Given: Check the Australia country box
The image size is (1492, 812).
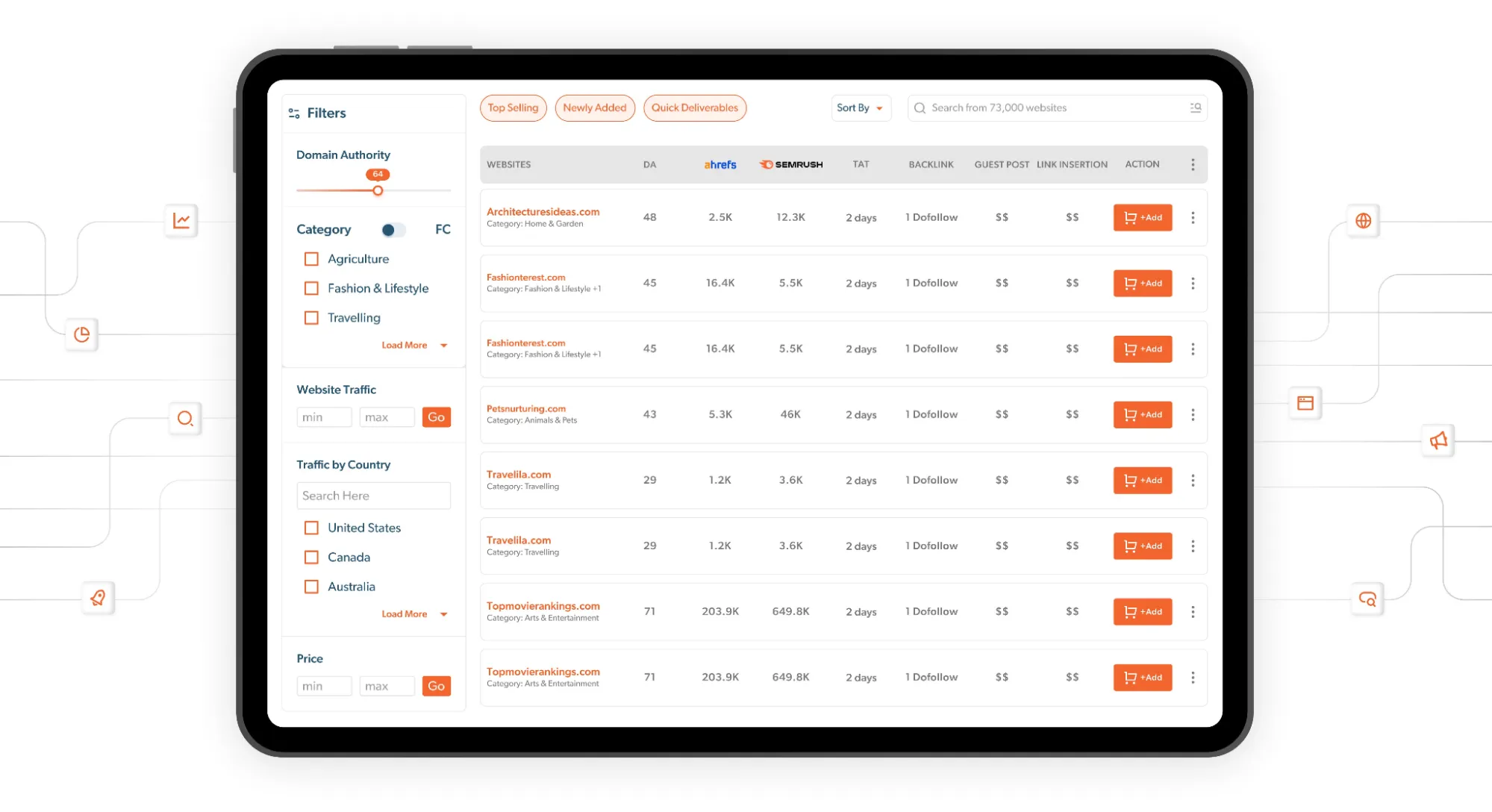Looking at the screenshot, I should coord(312,587).
